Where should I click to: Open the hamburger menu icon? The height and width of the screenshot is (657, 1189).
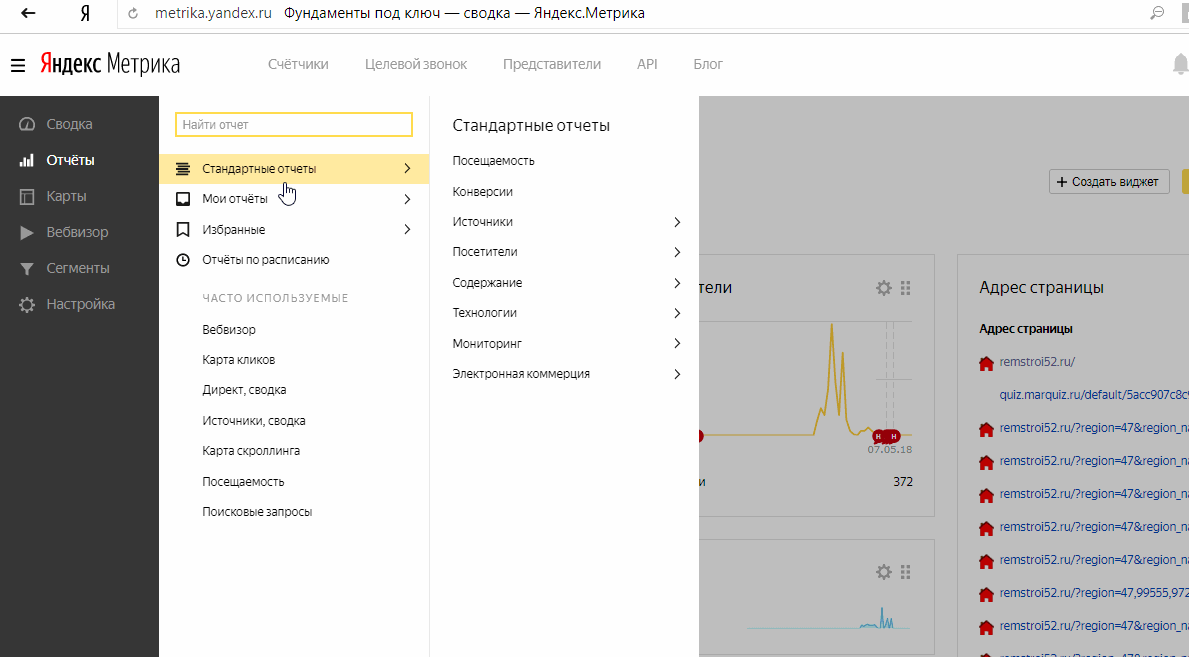click(17, 65)
